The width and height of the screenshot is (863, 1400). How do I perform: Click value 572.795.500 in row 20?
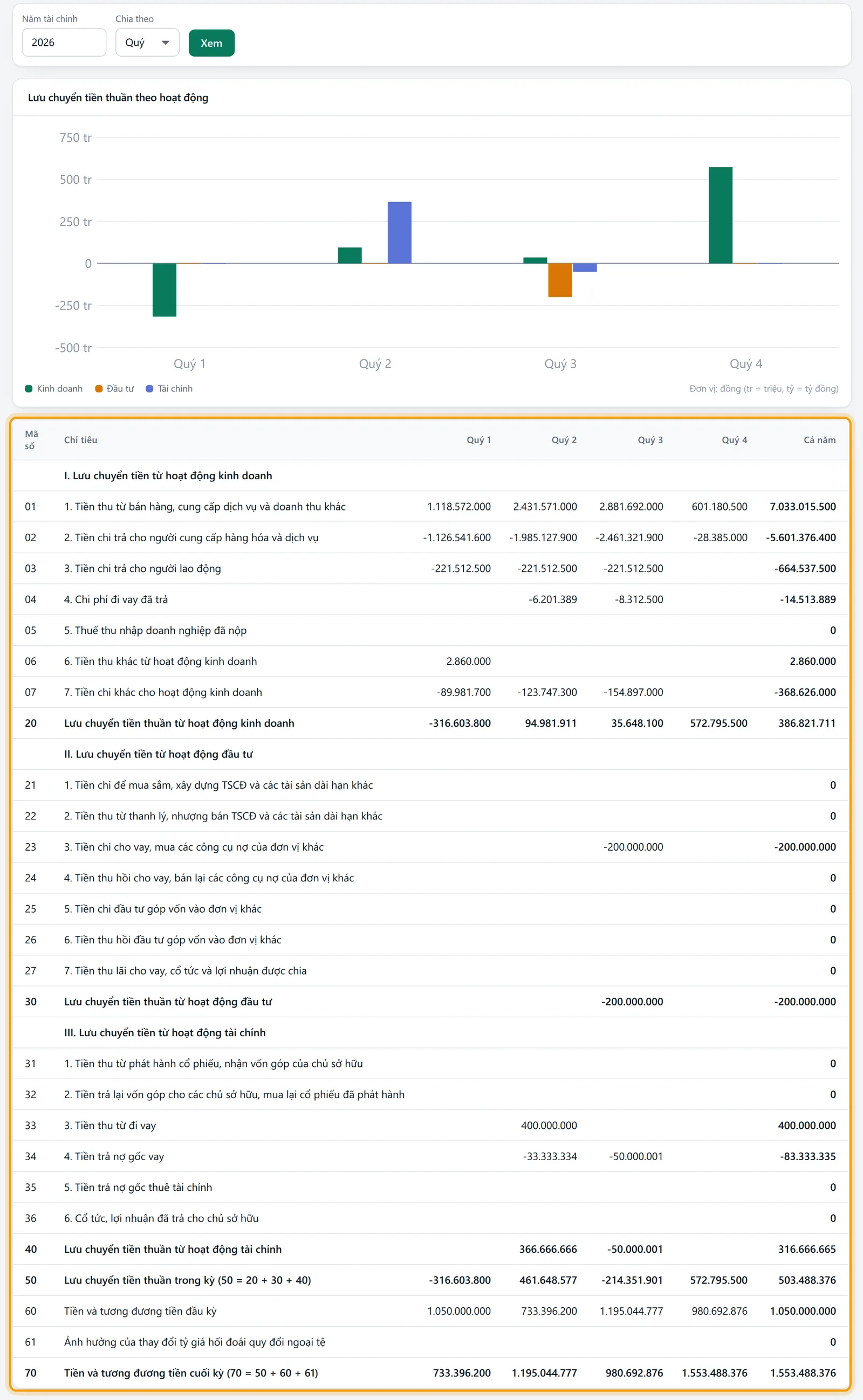(718, 723)
